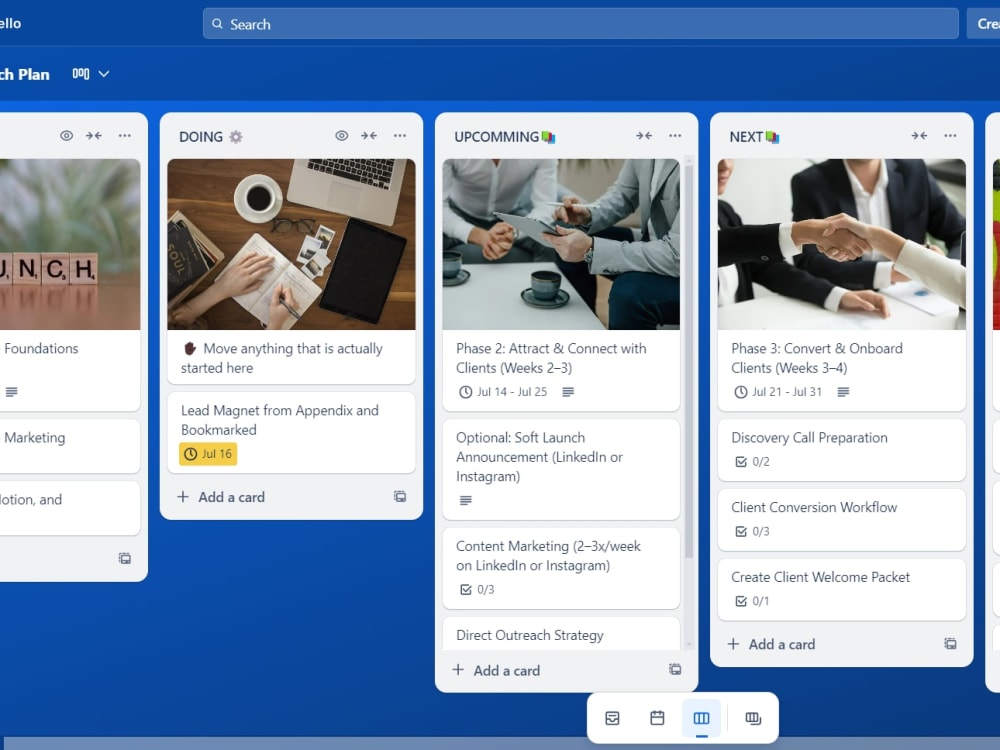Open 'Lead Magnet from Appendix and Bookmarked' card
Viewport: 1000px width, 750px height.
pyautogui.click(x=291, y=432)
